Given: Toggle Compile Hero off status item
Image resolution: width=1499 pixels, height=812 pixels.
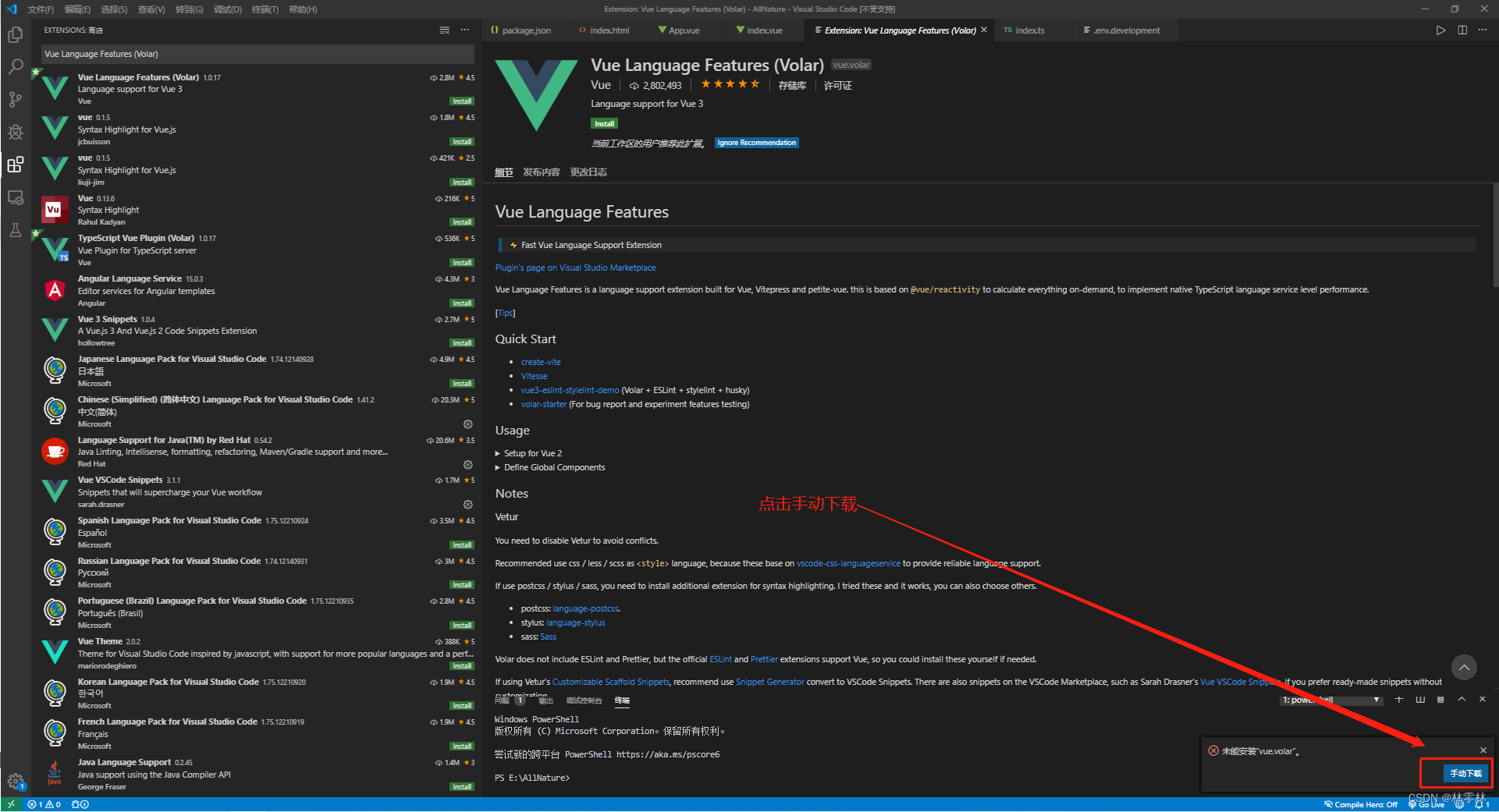Looking at the screenshot, I should (1361, 804).
